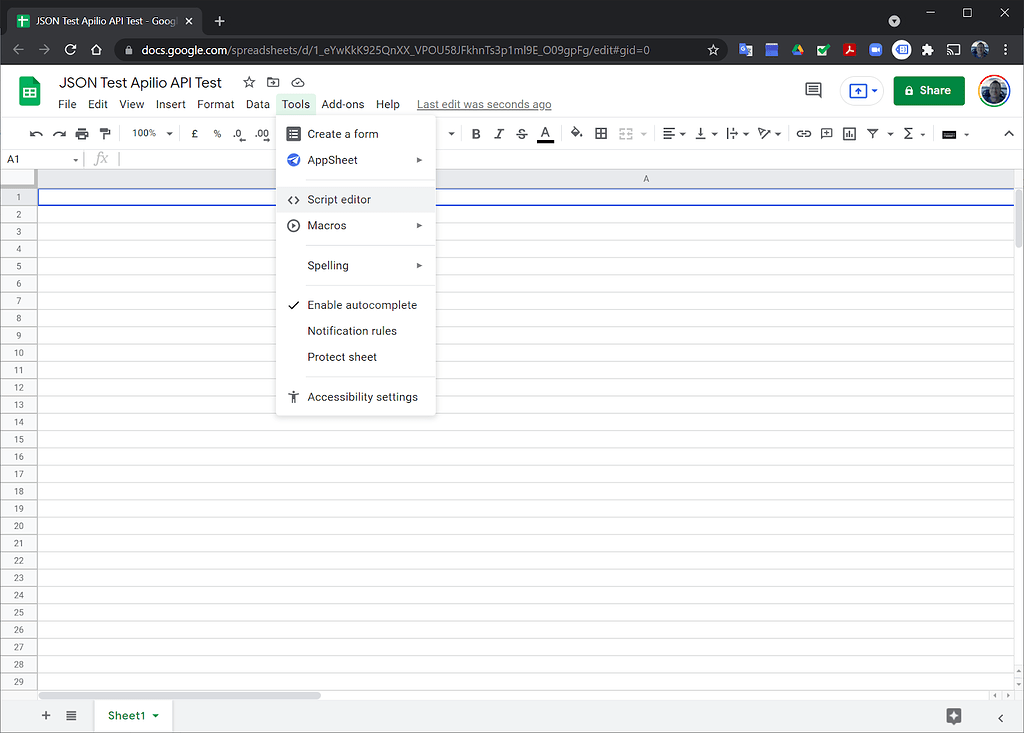
Task: Click the Share button
Action: tap(928, 90)
